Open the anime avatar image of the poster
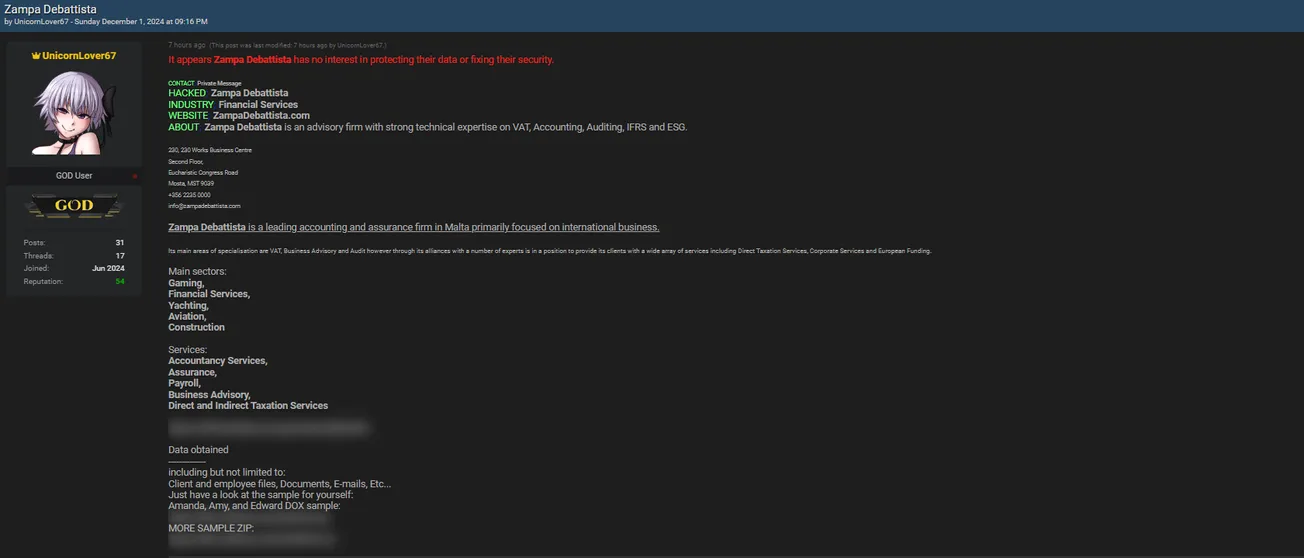Screen dimensions: 1304x558 73,112
